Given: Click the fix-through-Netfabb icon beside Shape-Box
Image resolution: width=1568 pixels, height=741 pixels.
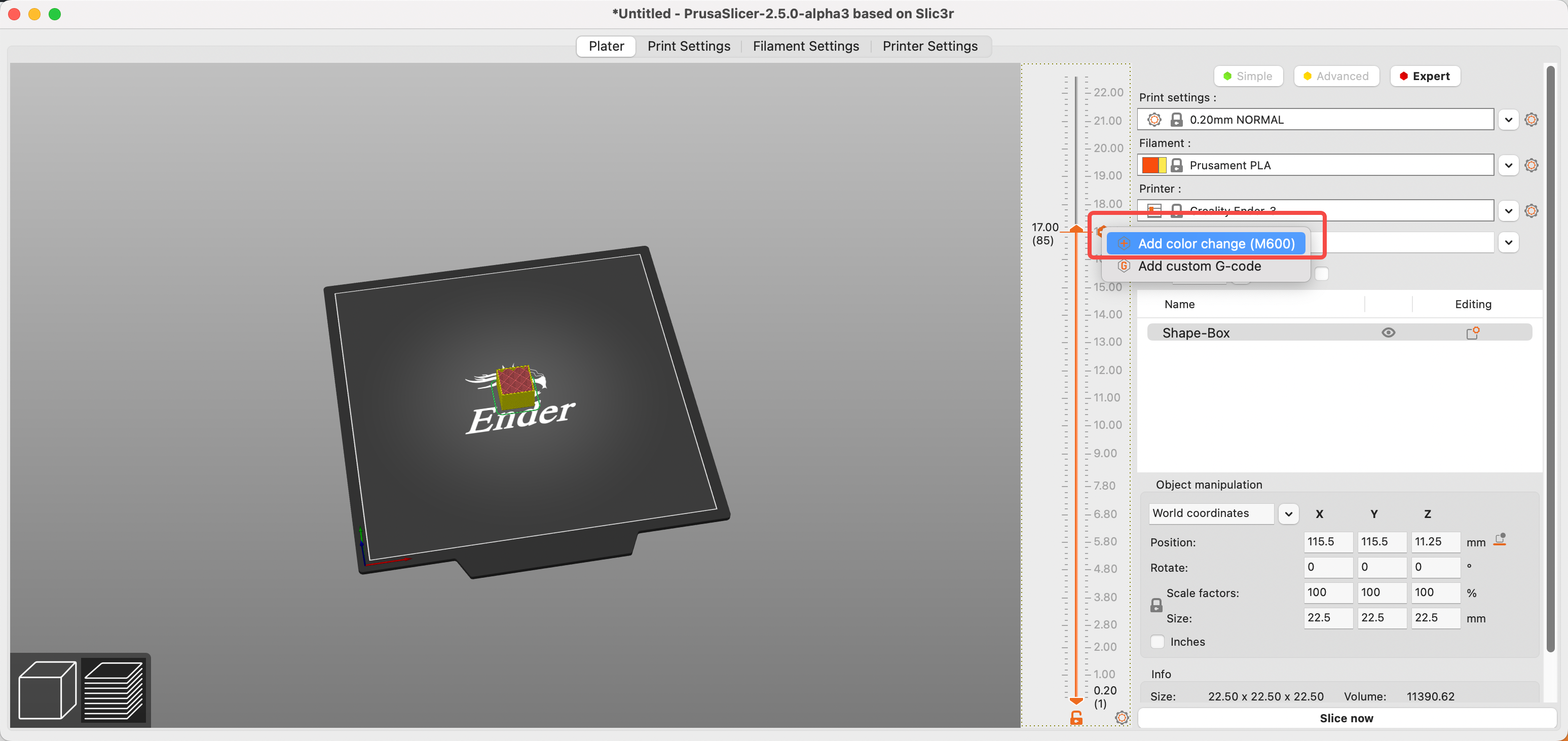Looking at the screenshot, I should point(1474,332).
